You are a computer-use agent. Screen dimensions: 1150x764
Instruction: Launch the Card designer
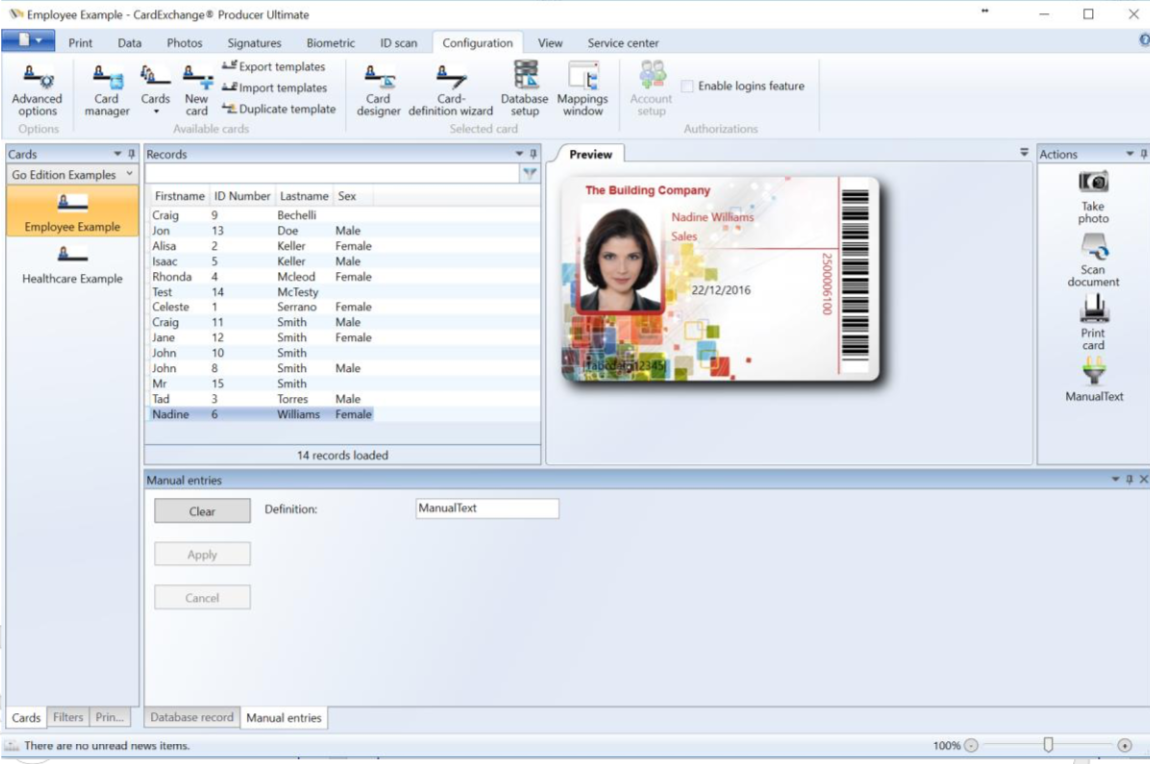pyautogui.click(x=378, y=90)
